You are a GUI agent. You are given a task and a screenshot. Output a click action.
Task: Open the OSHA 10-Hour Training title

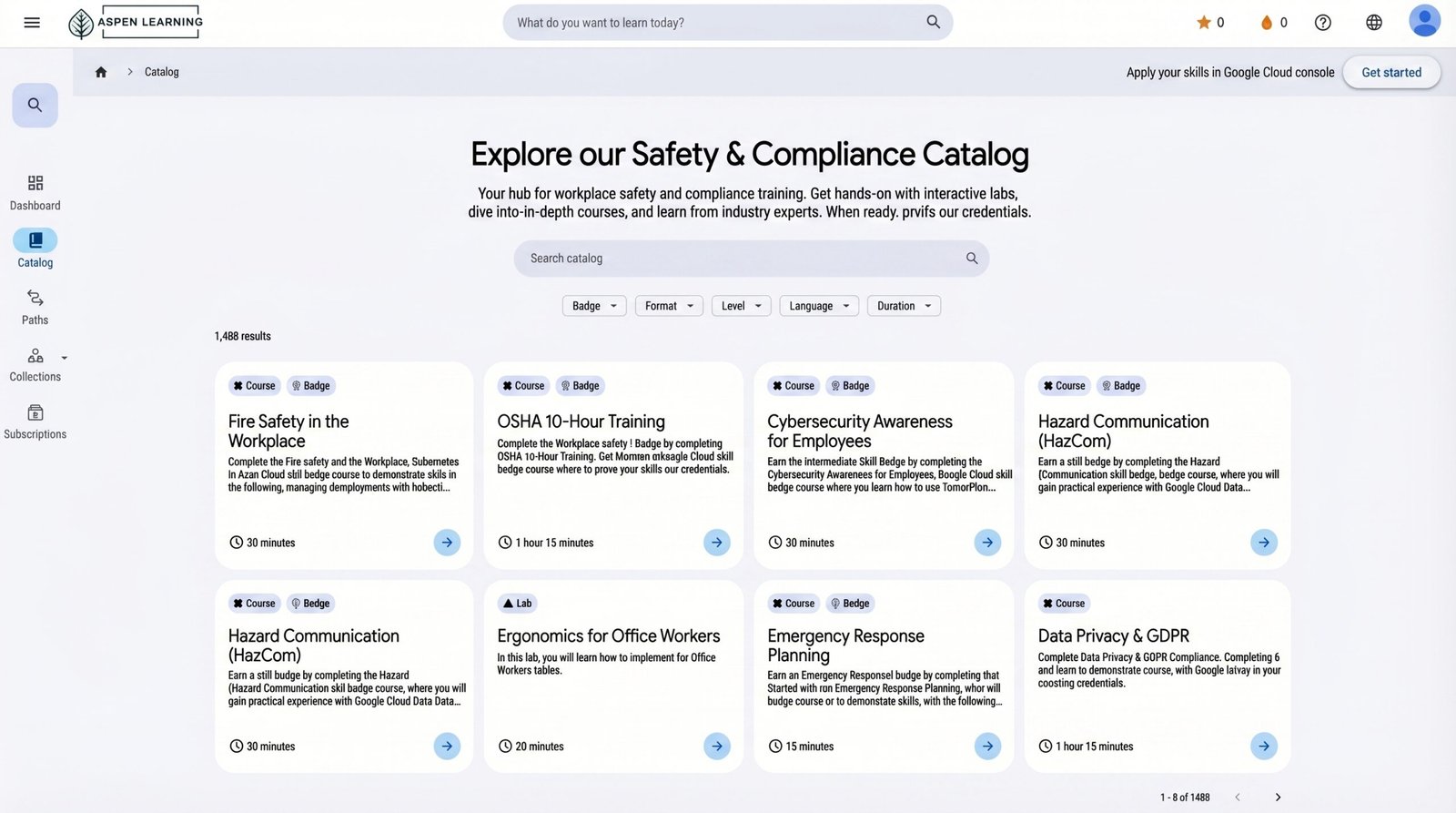coord(581,422)
